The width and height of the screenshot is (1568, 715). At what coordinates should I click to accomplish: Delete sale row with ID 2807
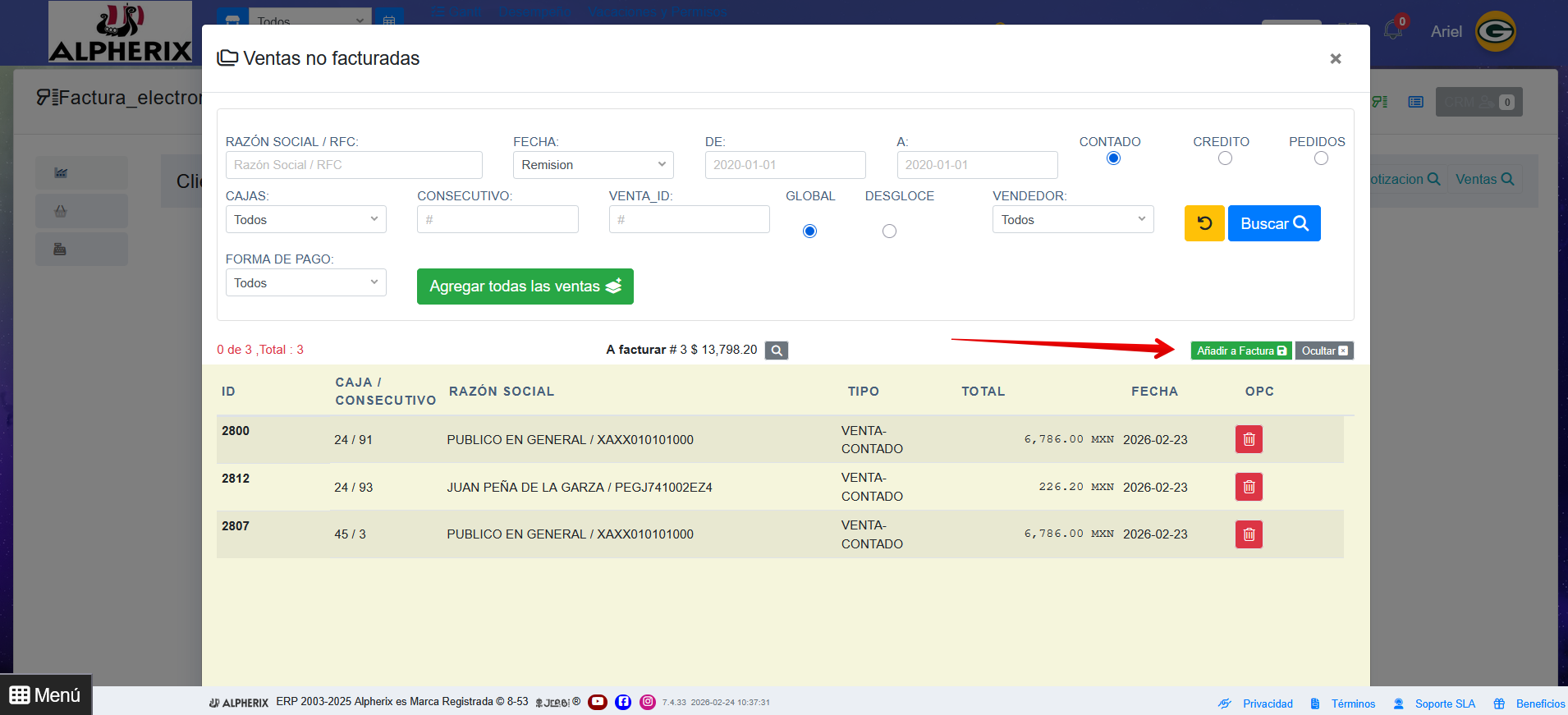pos(1248,534)
